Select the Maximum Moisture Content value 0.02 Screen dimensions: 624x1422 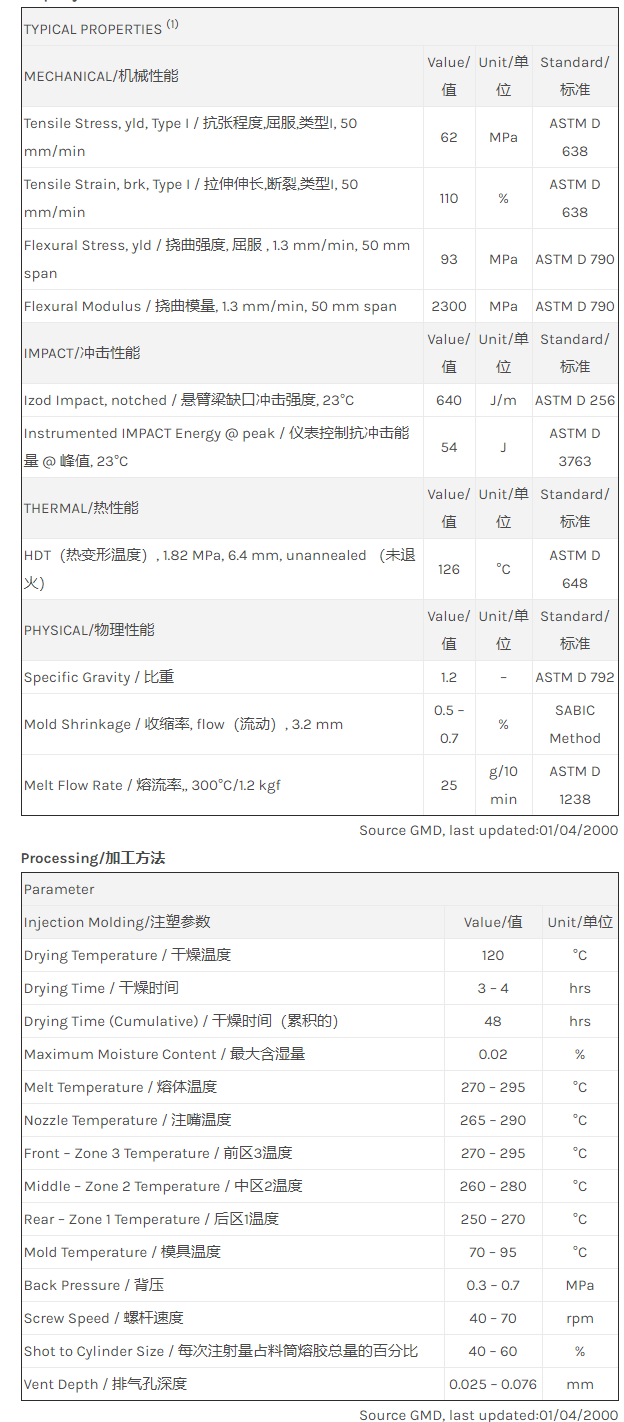pyautogui.click(x=493, y=1054)
